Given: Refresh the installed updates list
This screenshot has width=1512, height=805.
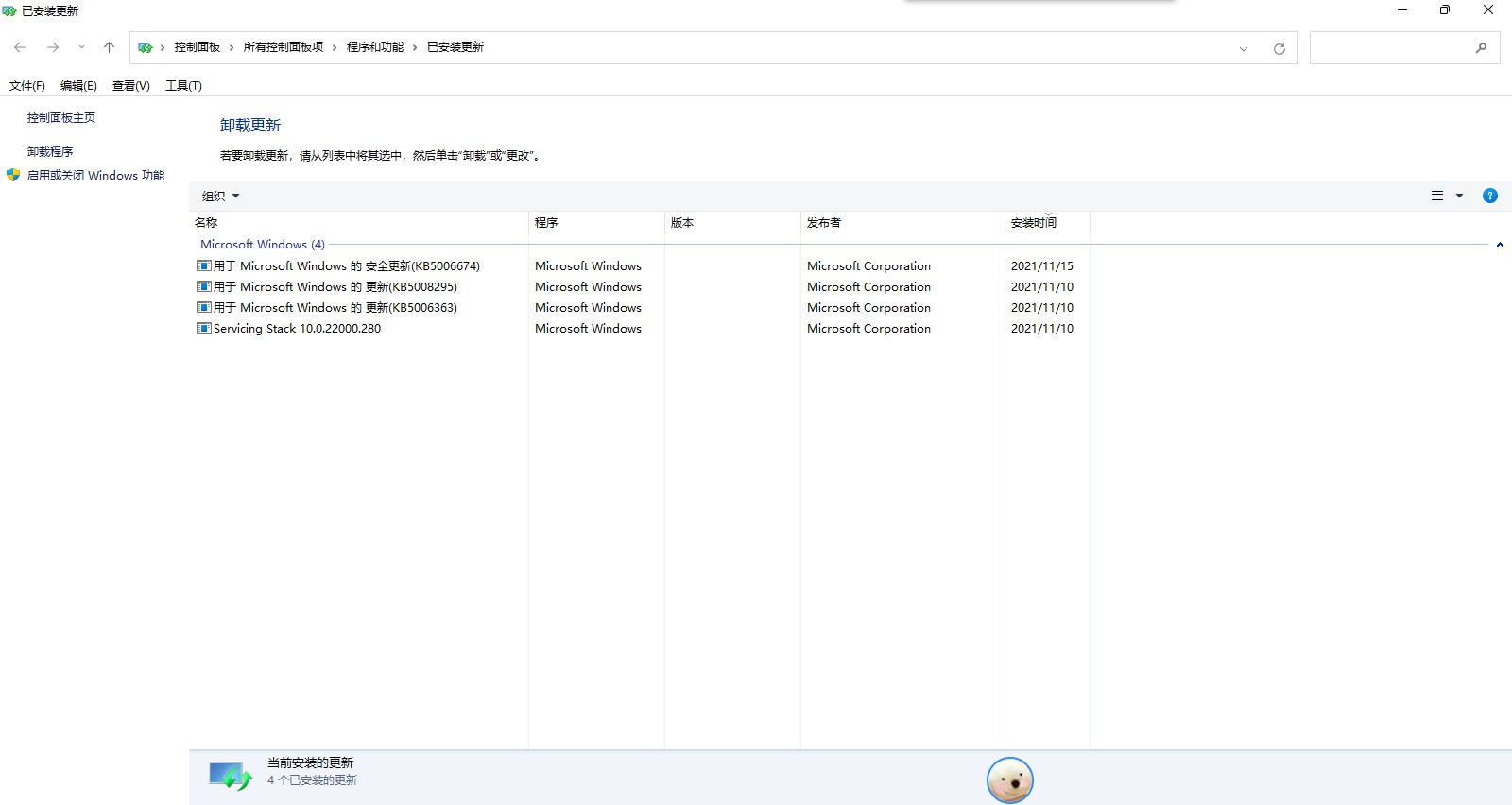Looking at the screenshot, I should (x=1279, y=48).
